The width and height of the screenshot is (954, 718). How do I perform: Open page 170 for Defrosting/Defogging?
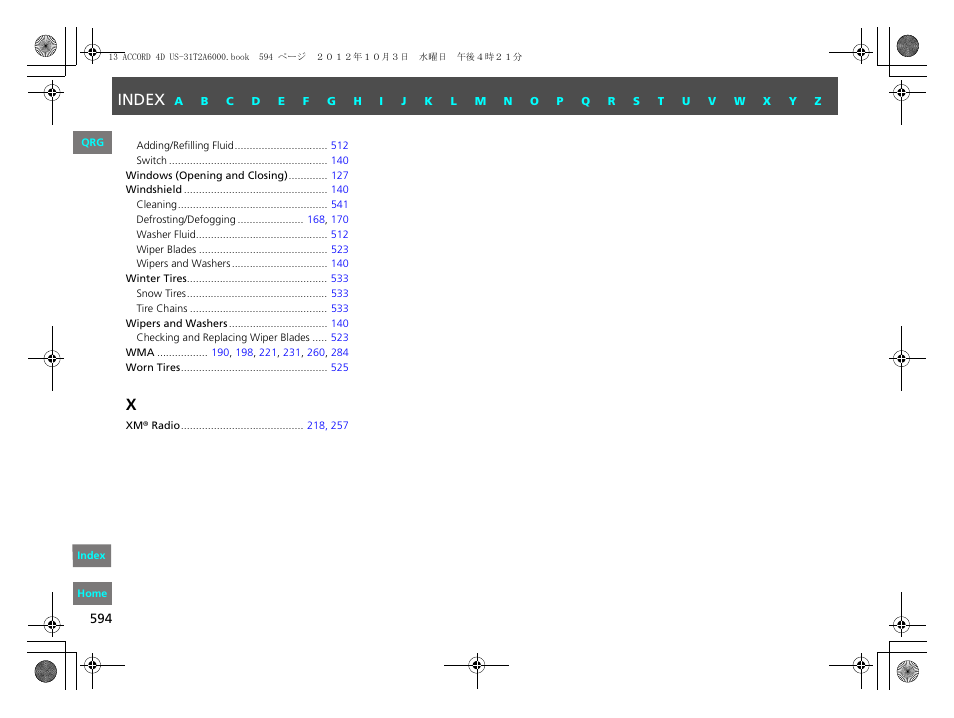tap(339, 220)
